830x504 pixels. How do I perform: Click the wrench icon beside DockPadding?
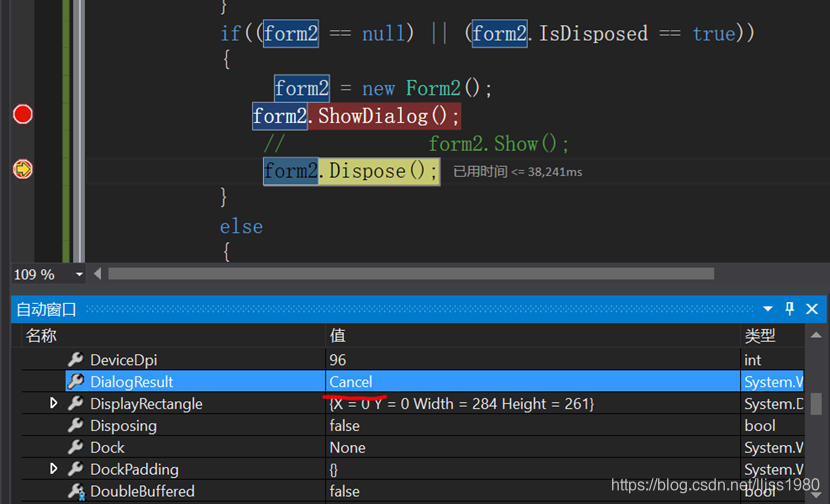76,469
